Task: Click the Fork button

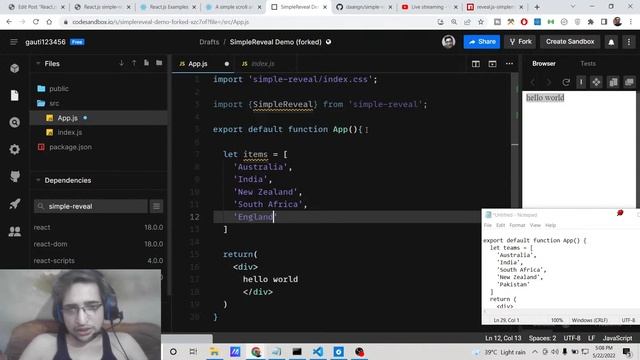Action: [x=520, y=42]
